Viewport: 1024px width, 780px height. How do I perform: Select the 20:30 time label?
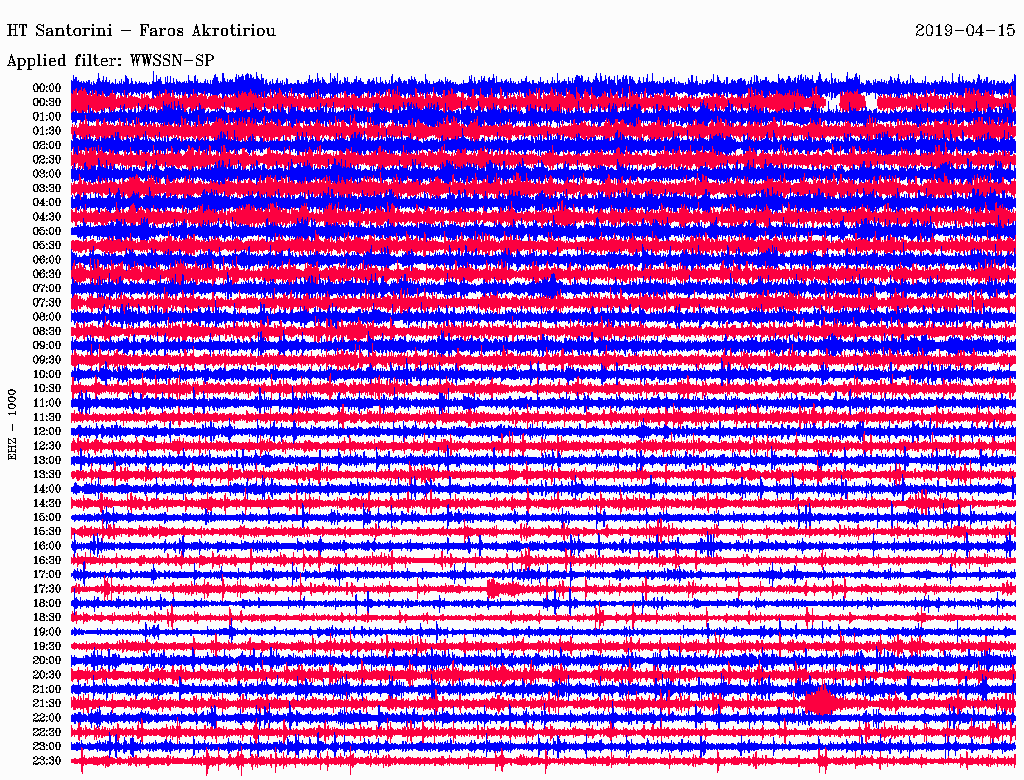click(47, 674)
